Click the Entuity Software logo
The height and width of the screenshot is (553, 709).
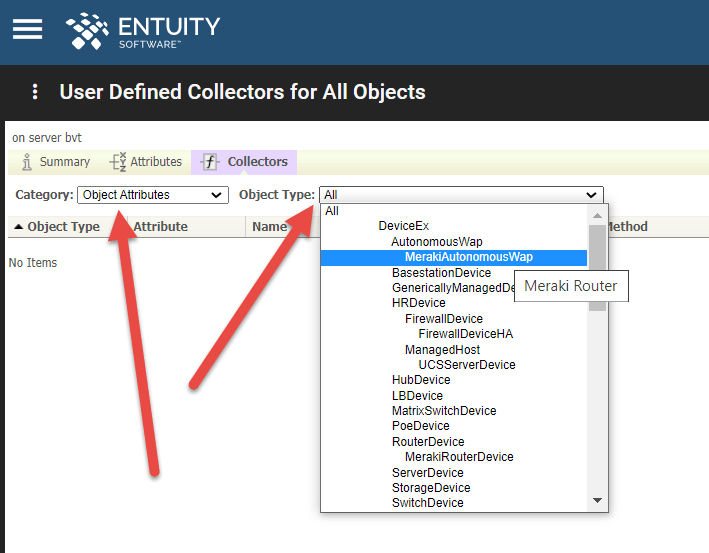[142, 31]
